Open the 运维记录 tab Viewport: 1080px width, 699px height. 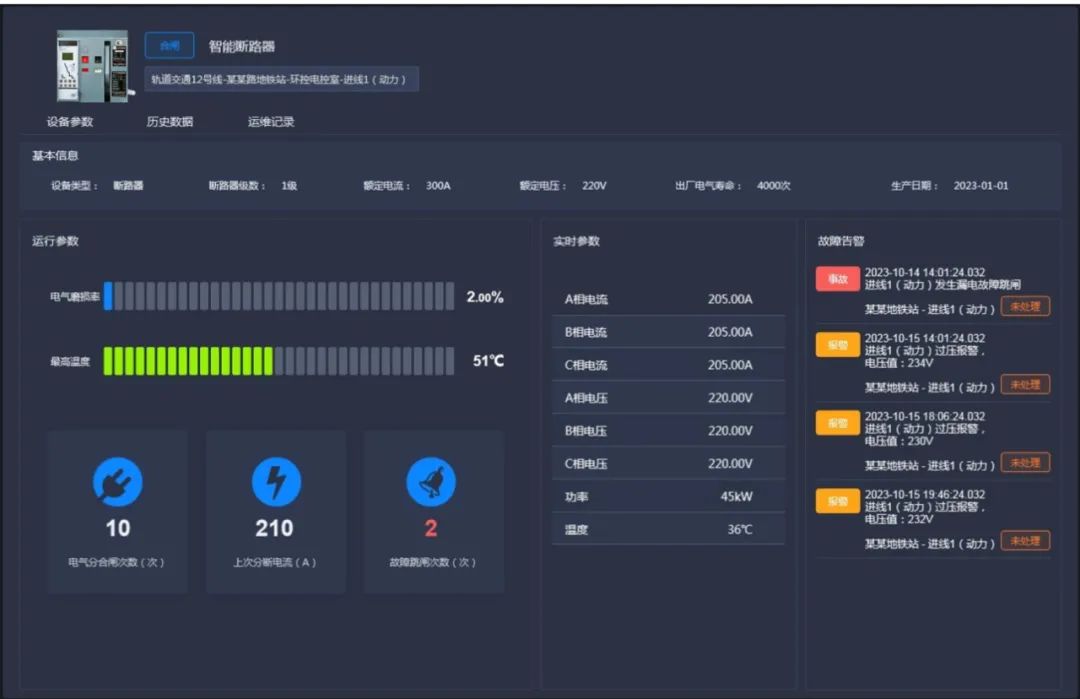point(271,122)
